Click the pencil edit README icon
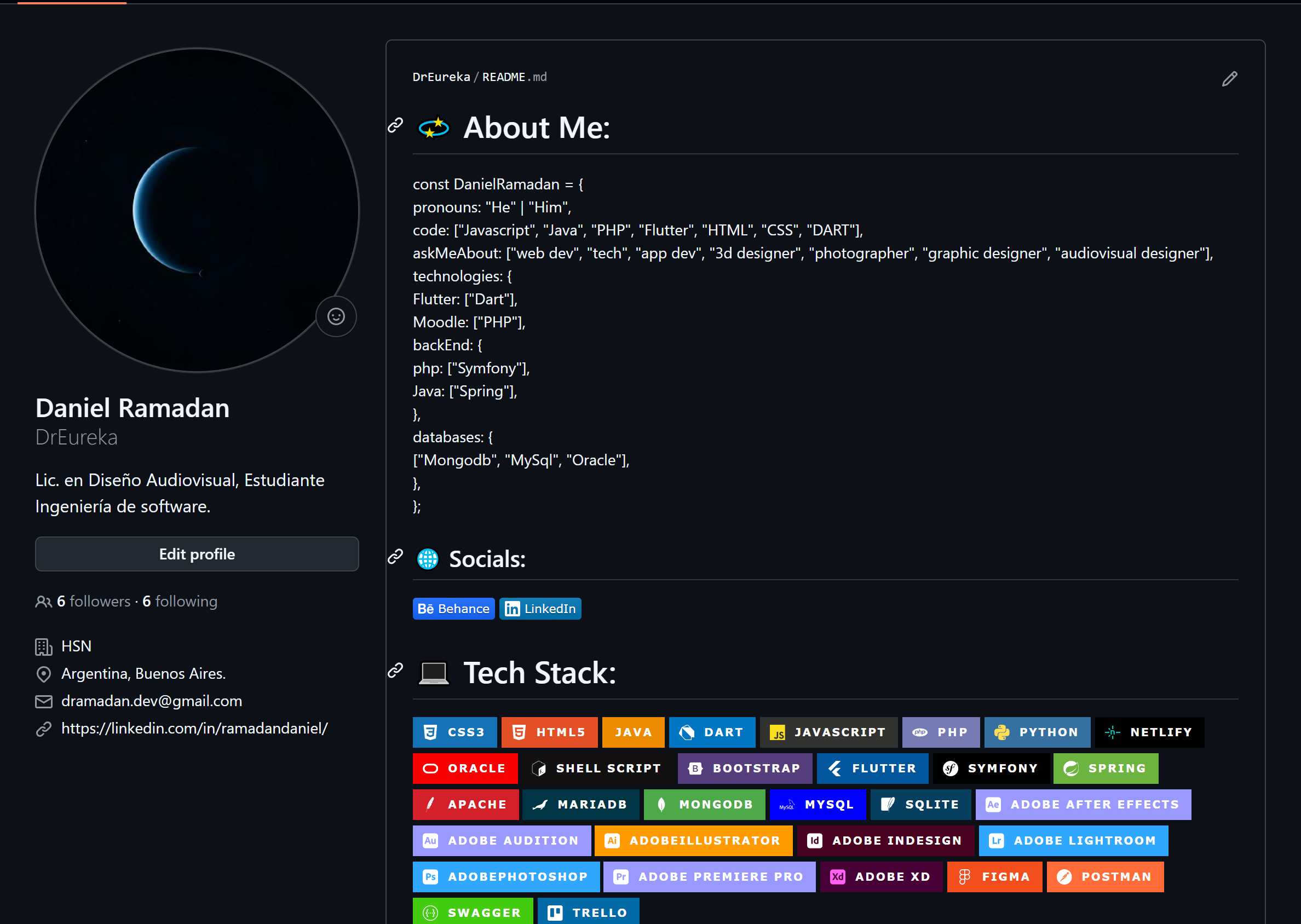Screen dimensions: 1301x924 (x=1229, y=78)
